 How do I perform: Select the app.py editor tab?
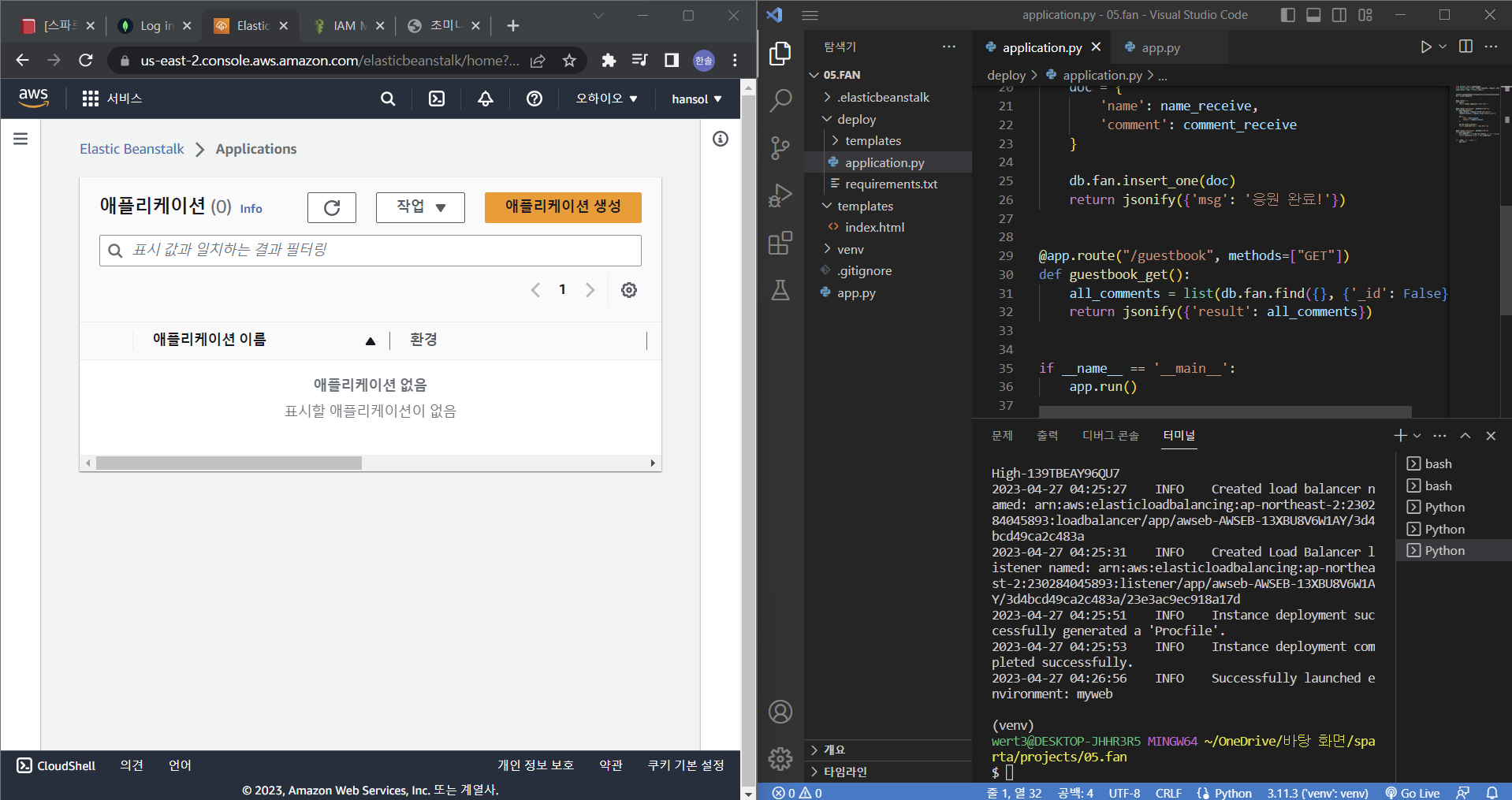pos(1160,48)
